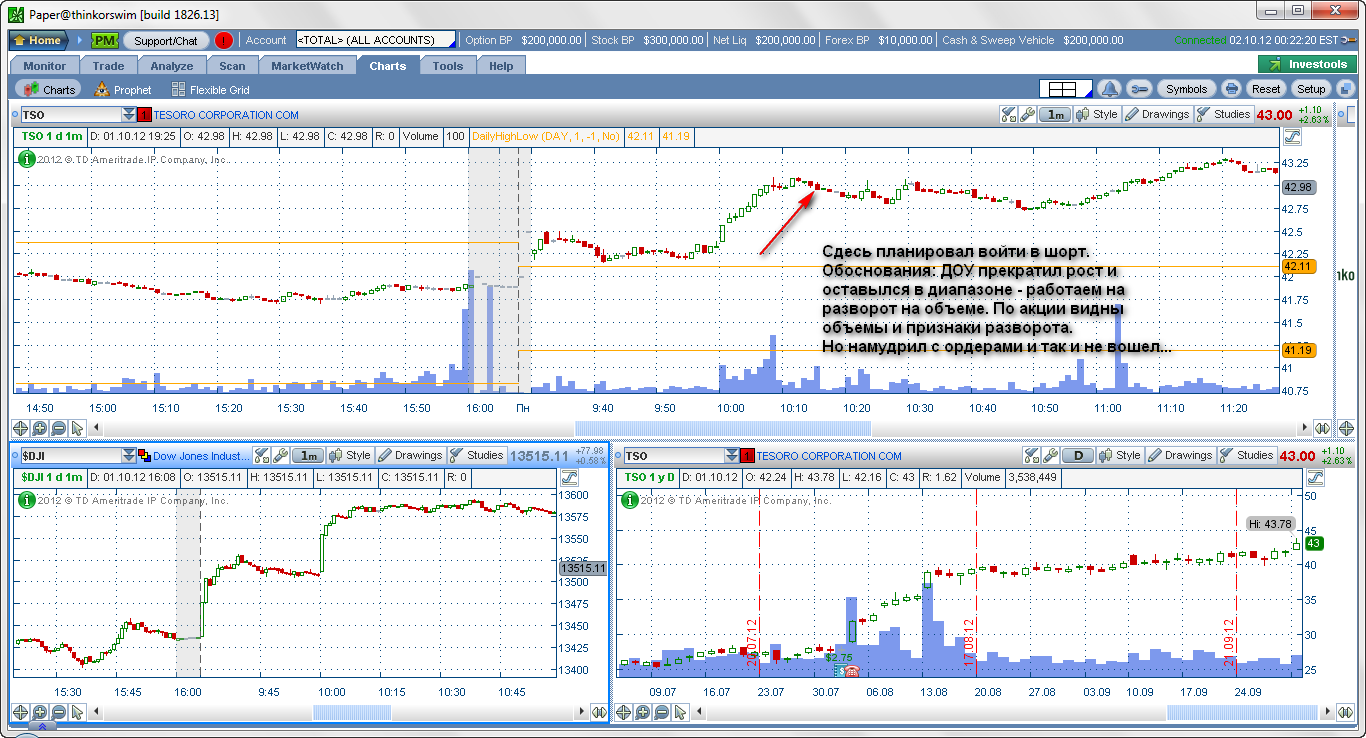1366x738 pixels.
Task: Toggle D timeframe button on daily TSO chart
Action: click(1078, 455)
